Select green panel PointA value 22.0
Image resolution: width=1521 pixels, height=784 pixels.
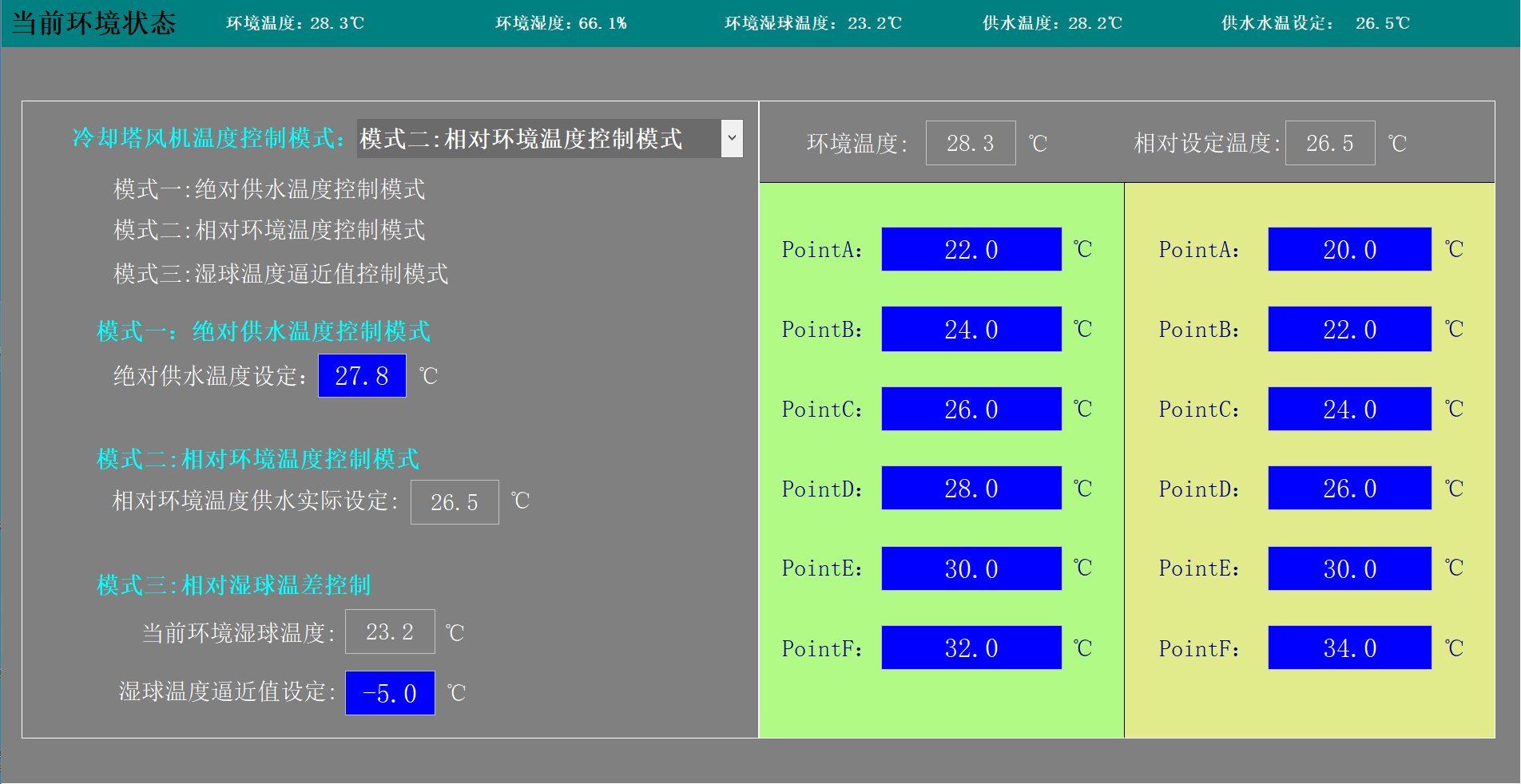tap(971, 250)
